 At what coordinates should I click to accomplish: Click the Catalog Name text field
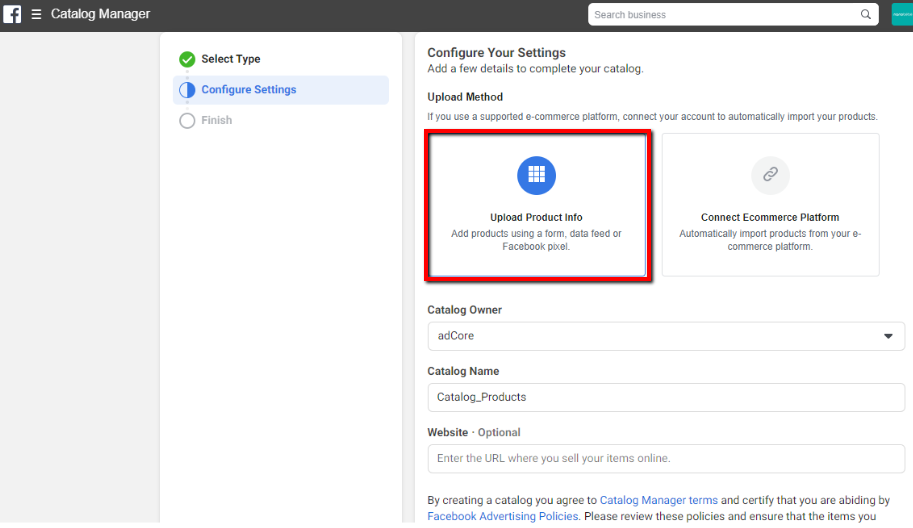tap(665, 397)
